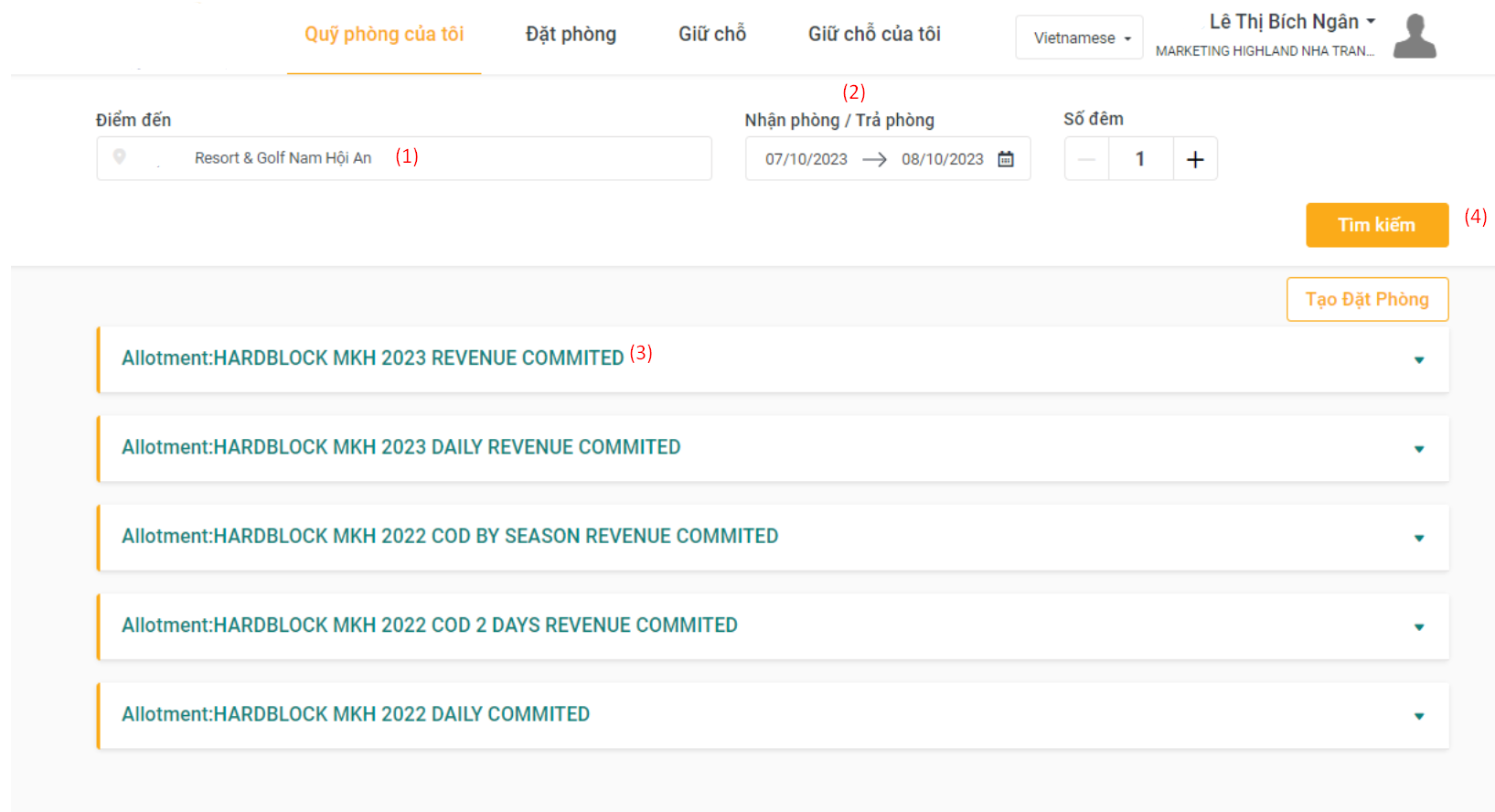Switch to the Quỹ phòng của tôi tab
The image size is (1495, 812).
click(384, 35)
